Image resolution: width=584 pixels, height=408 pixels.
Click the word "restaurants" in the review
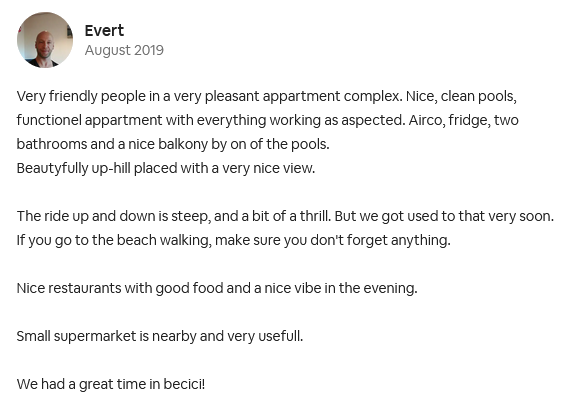85,288
